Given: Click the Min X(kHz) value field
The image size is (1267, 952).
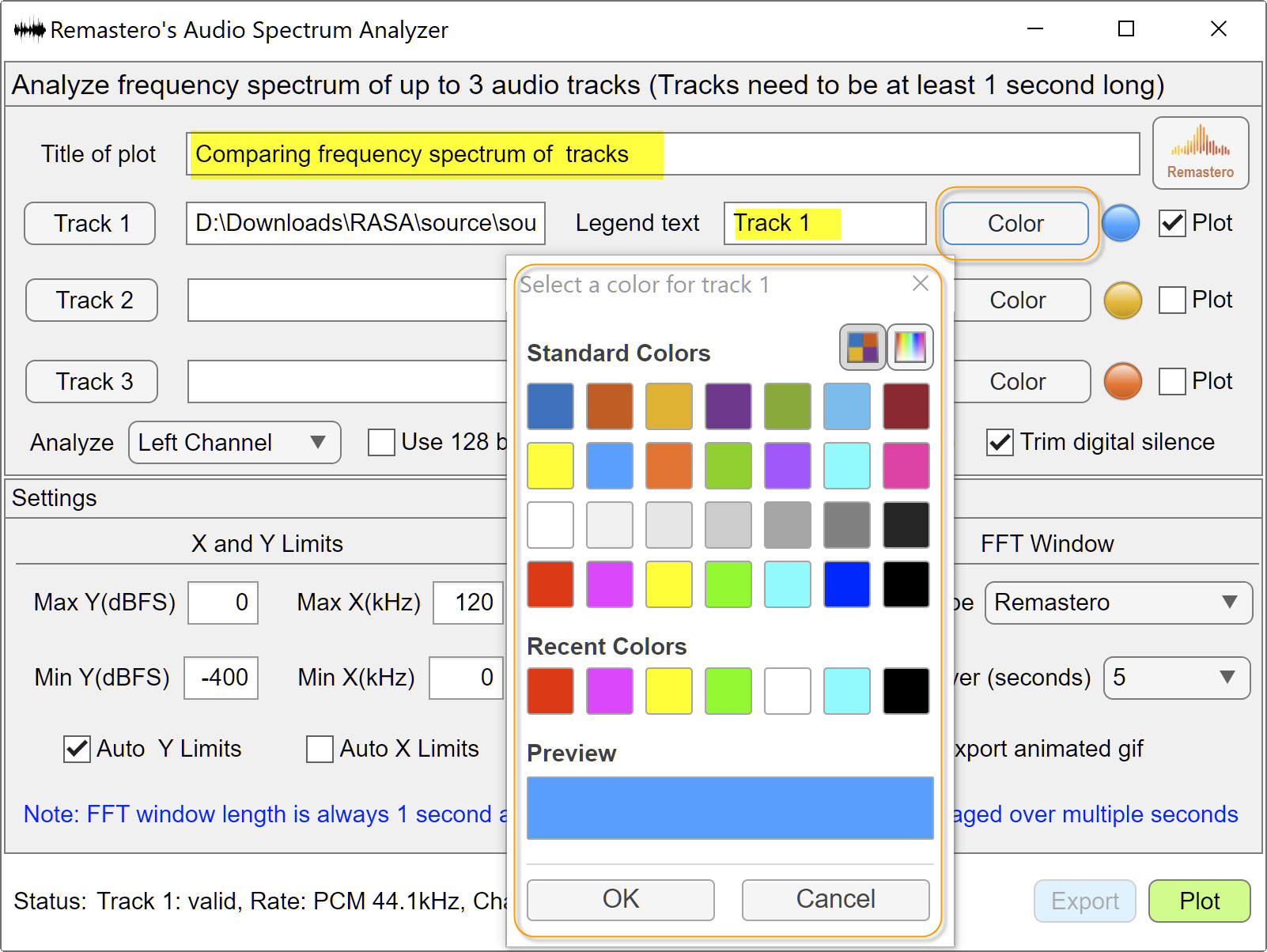Looking at the screenshot, I should pyautogui.click(x=466, y=678).
